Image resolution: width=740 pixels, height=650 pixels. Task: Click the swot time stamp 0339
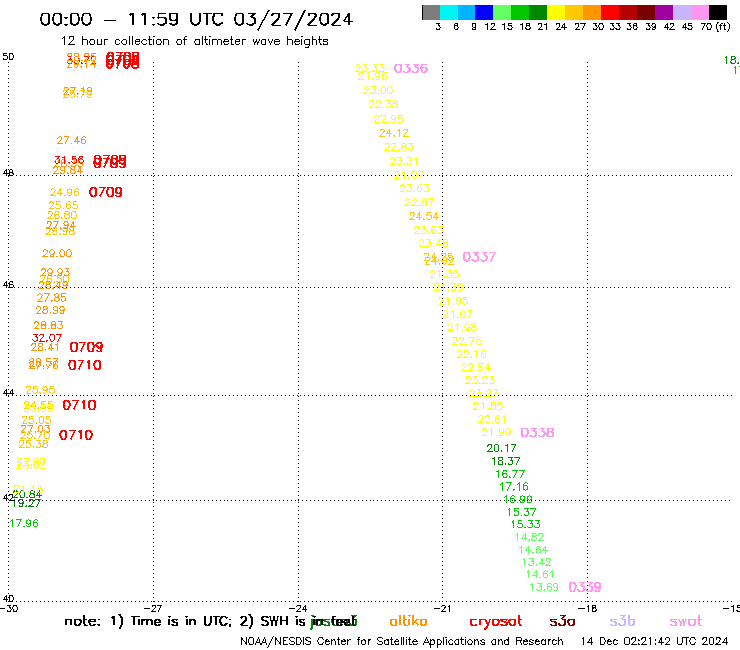coord(585,587)
